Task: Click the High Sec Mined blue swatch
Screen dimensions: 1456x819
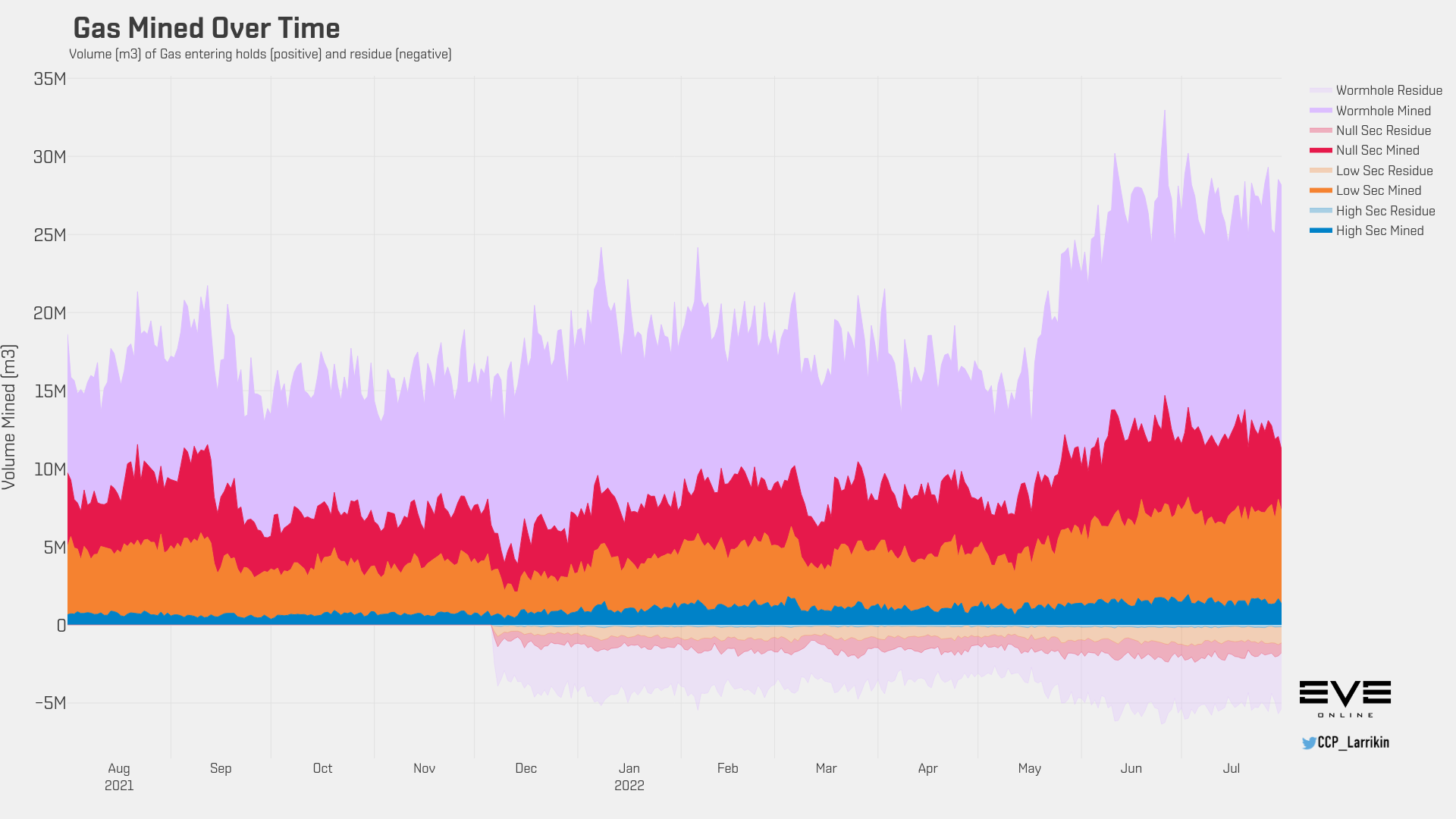Action: (x=1320, y=231)
